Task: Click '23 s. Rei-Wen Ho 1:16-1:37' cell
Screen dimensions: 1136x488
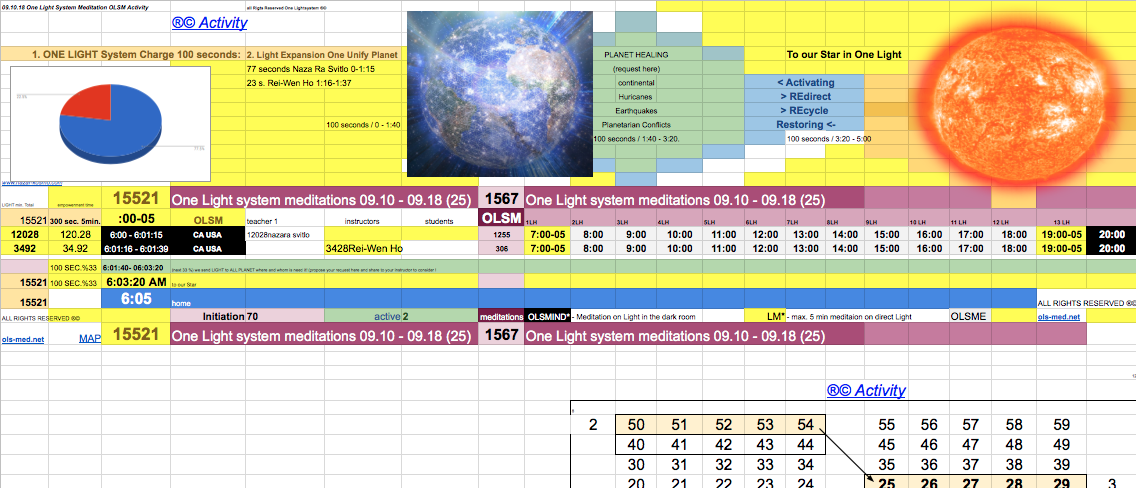Action: click(x=300, y=83)
